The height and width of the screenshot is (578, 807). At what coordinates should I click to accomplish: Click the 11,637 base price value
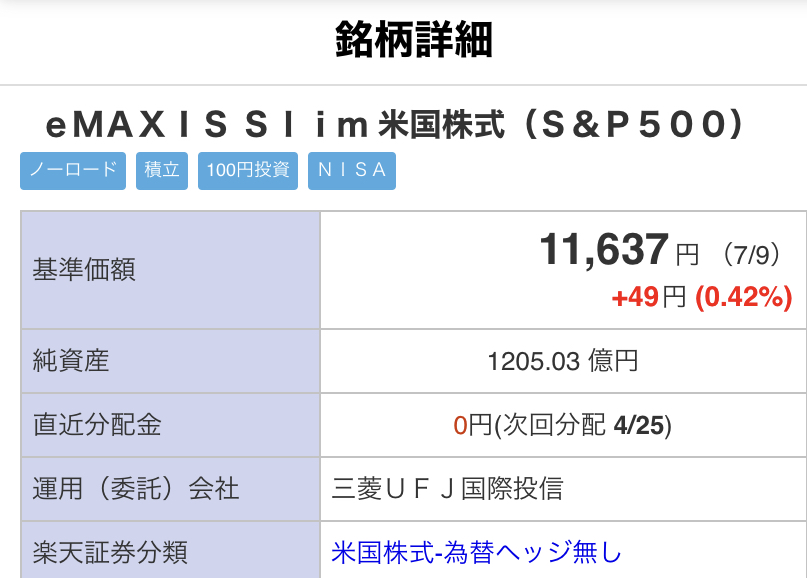[604, 249]
